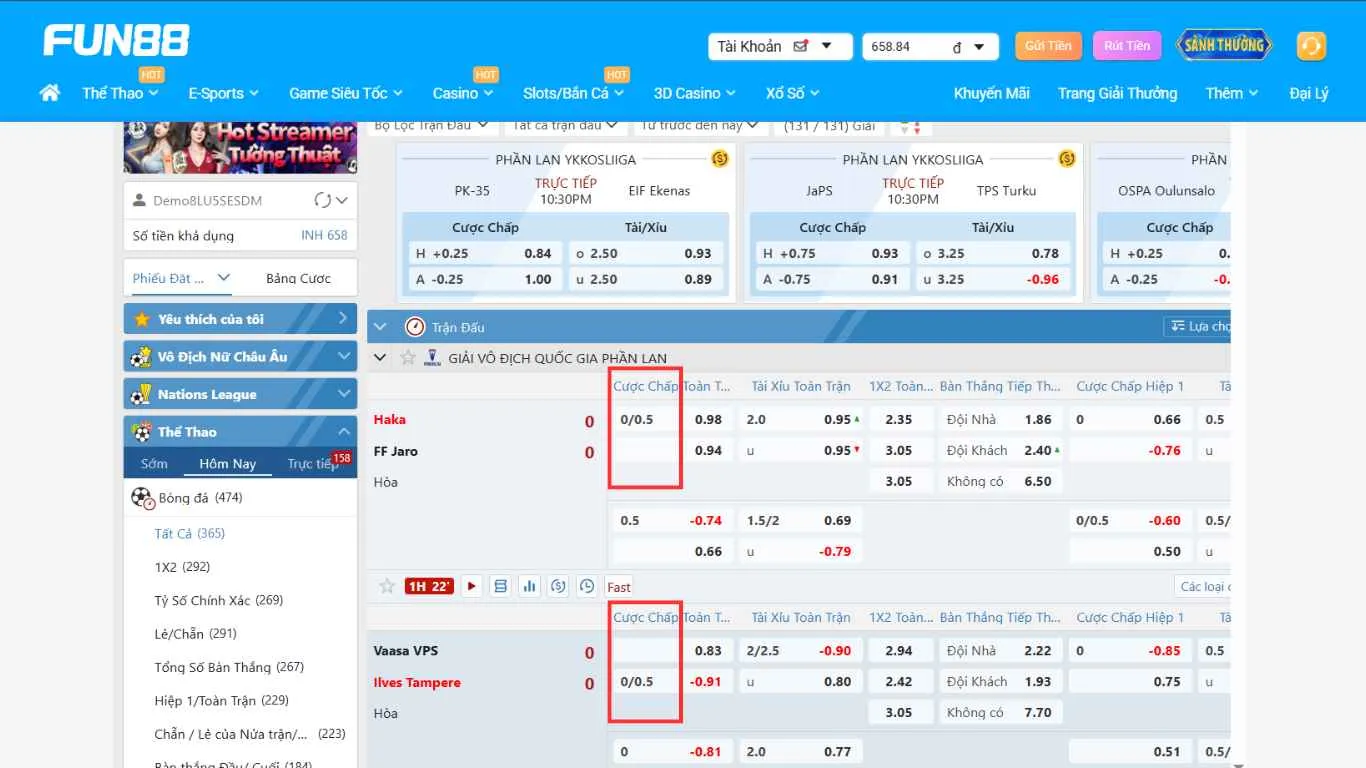Open the Khuyến Mãi menu item

[991, 93]
